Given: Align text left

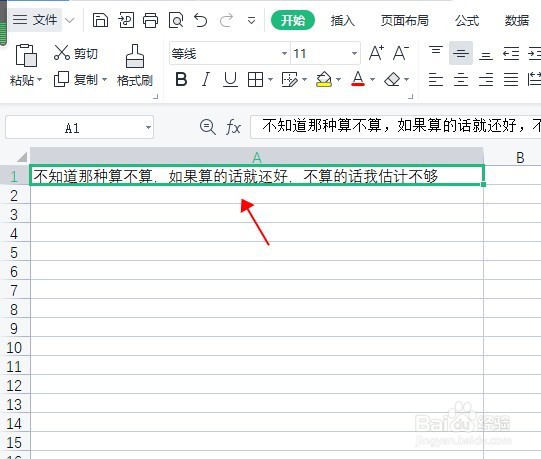Looking at the screenshot, I should pos(436,80).
